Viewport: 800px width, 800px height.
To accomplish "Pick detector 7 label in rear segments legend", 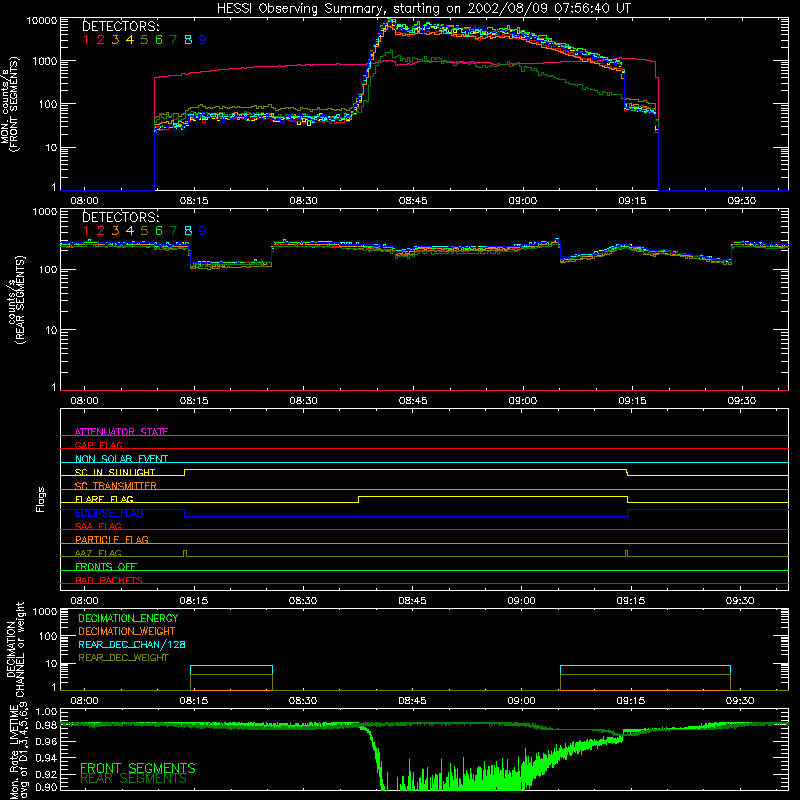I will [173, 231].
